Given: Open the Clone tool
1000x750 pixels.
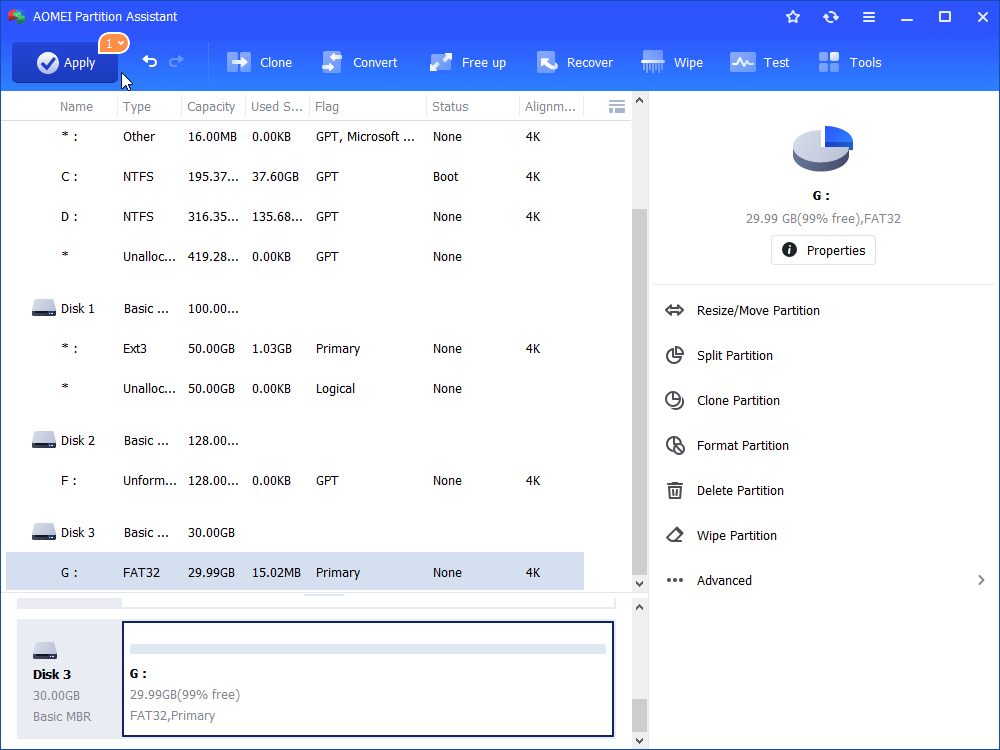Looking at the screenshot, I should pos(260,62).
